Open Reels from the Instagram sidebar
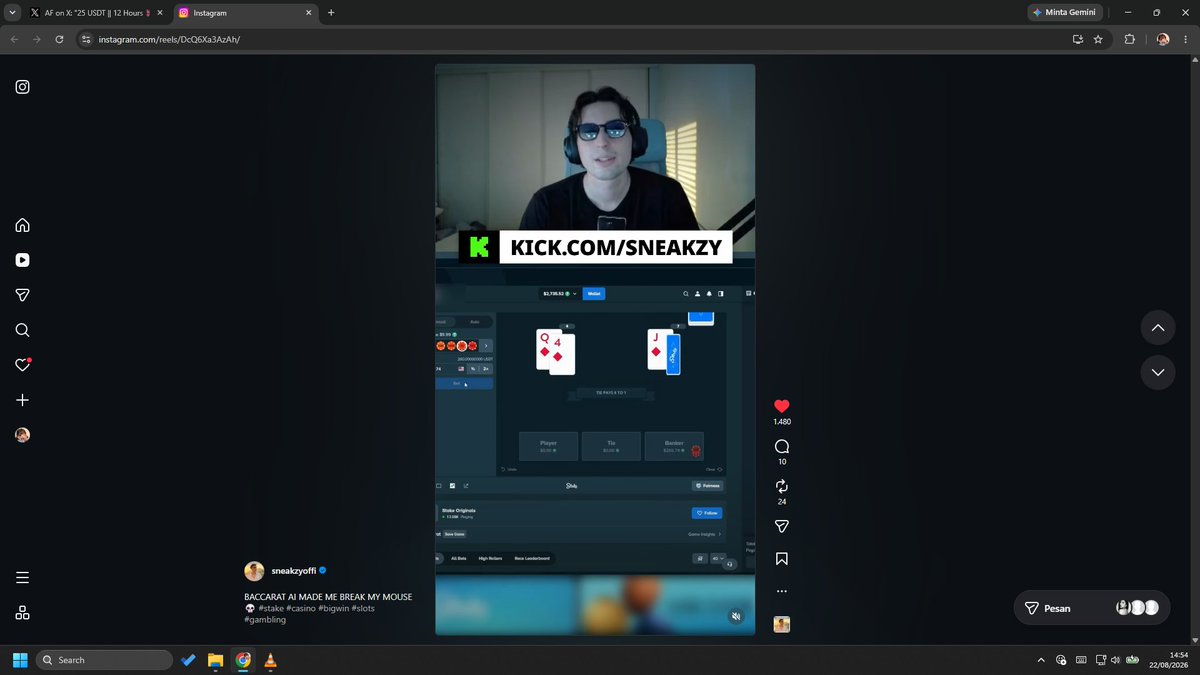This screenshot has height=675, width=1200. [x=22, y=260]
